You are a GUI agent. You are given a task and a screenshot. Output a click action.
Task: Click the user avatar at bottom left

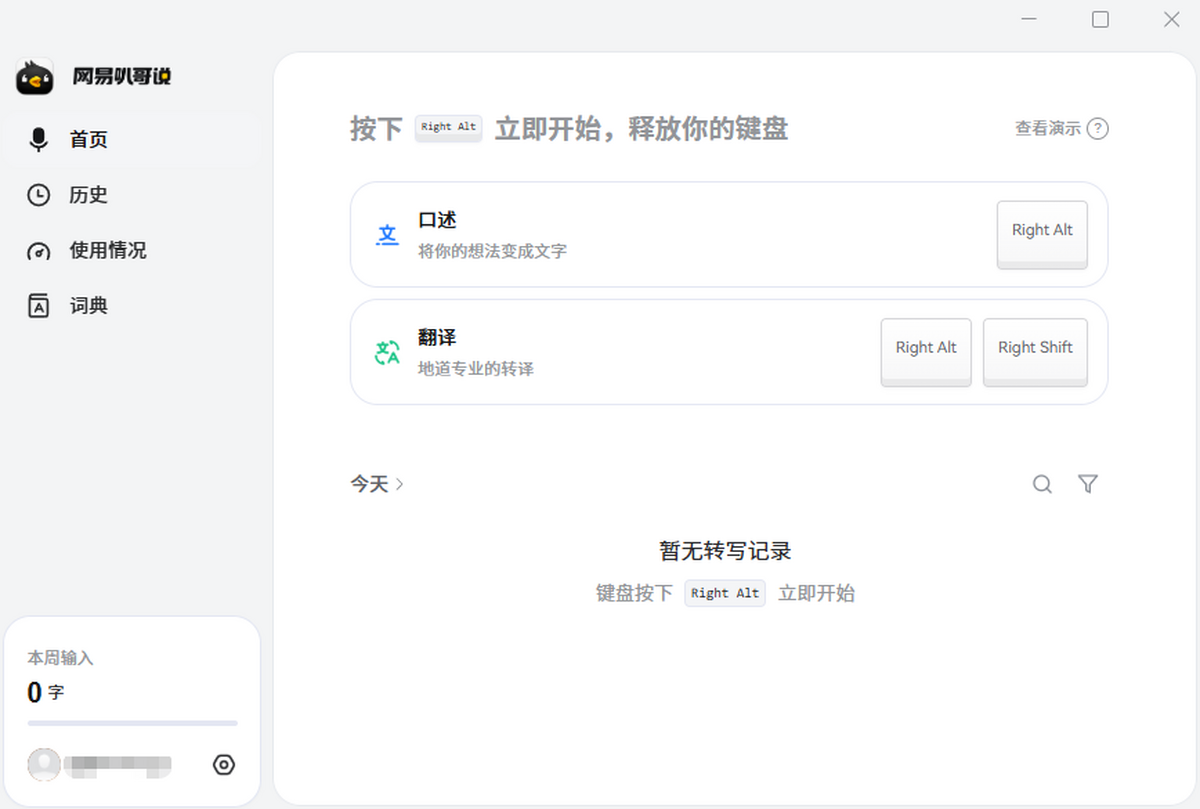coord(44,765)
